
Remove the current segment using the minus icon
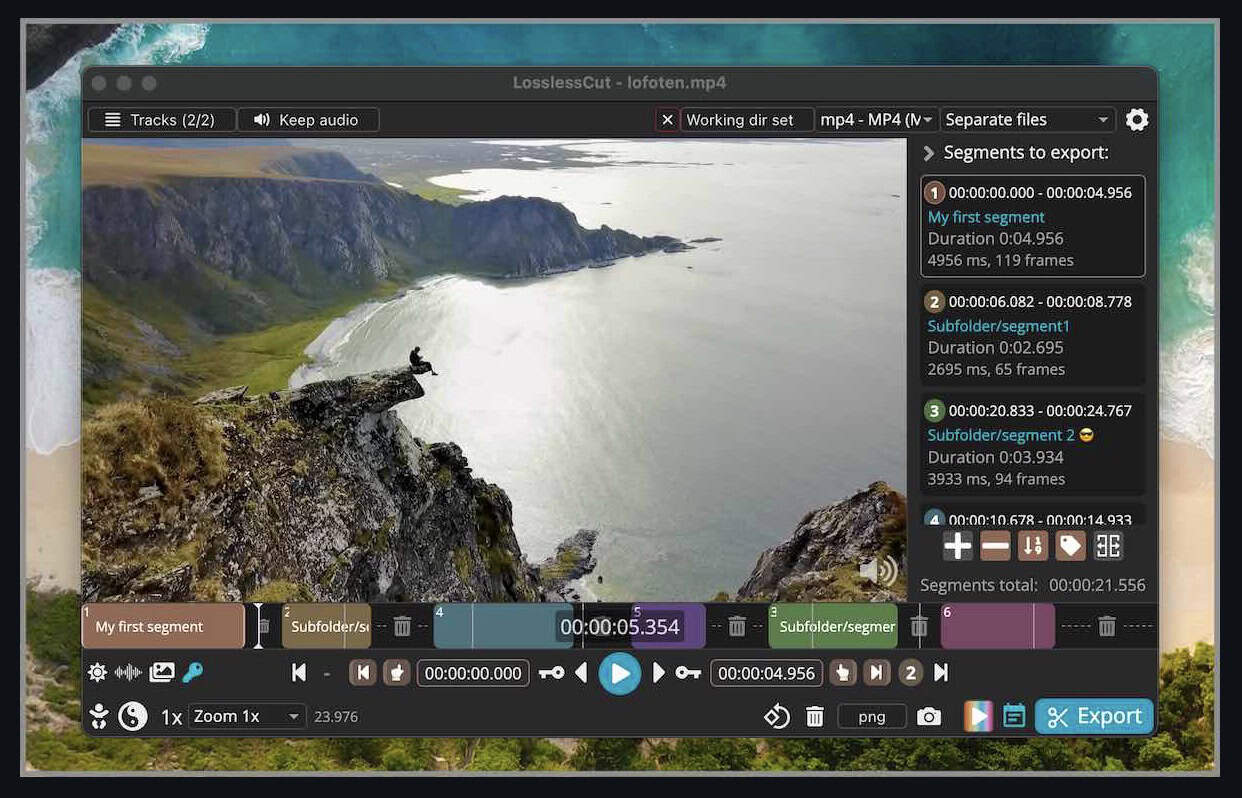995,545
